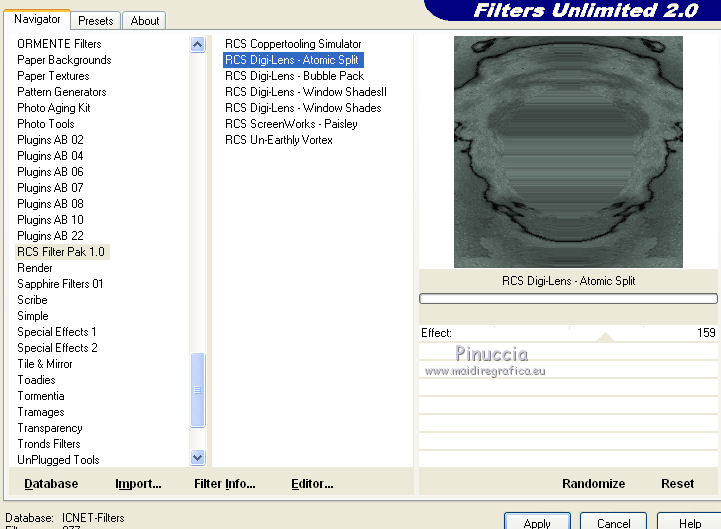Select ORMENTE Filters category
The height and width of the screenshot is (529, 721).
[x=59, y=44]
